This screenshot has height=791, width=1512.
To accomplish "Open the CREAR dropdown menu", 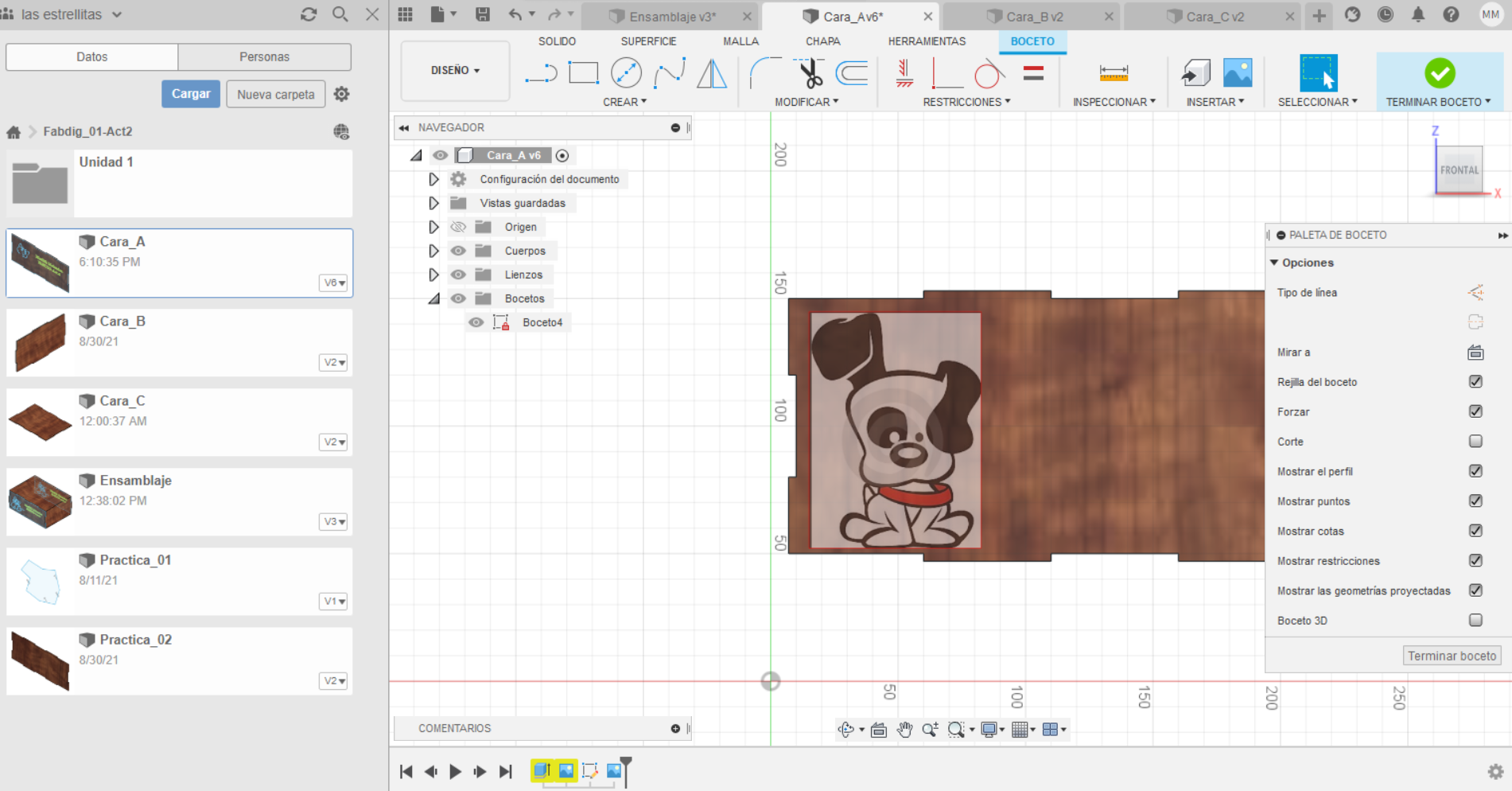I will point(624,102).
